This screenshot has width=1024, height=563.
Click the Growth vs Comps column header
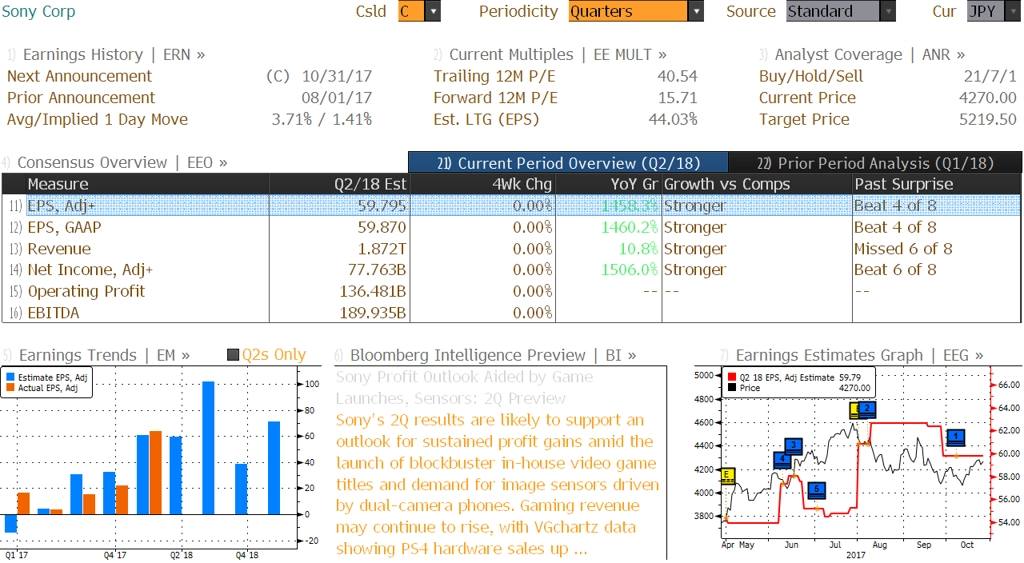pyautogui.click(x=757, y=184)
